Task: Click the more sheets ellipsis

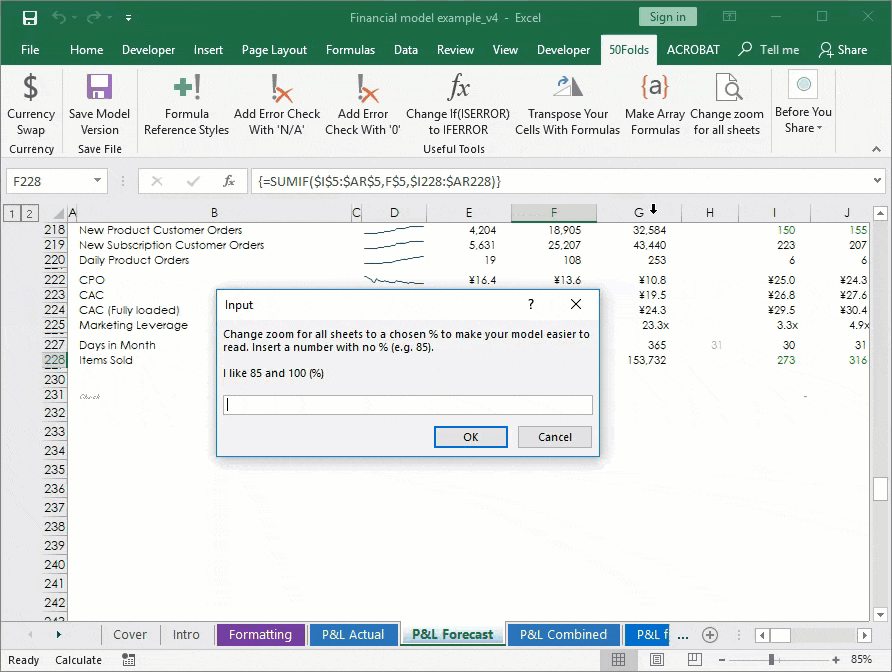Action: click(683, 636)
